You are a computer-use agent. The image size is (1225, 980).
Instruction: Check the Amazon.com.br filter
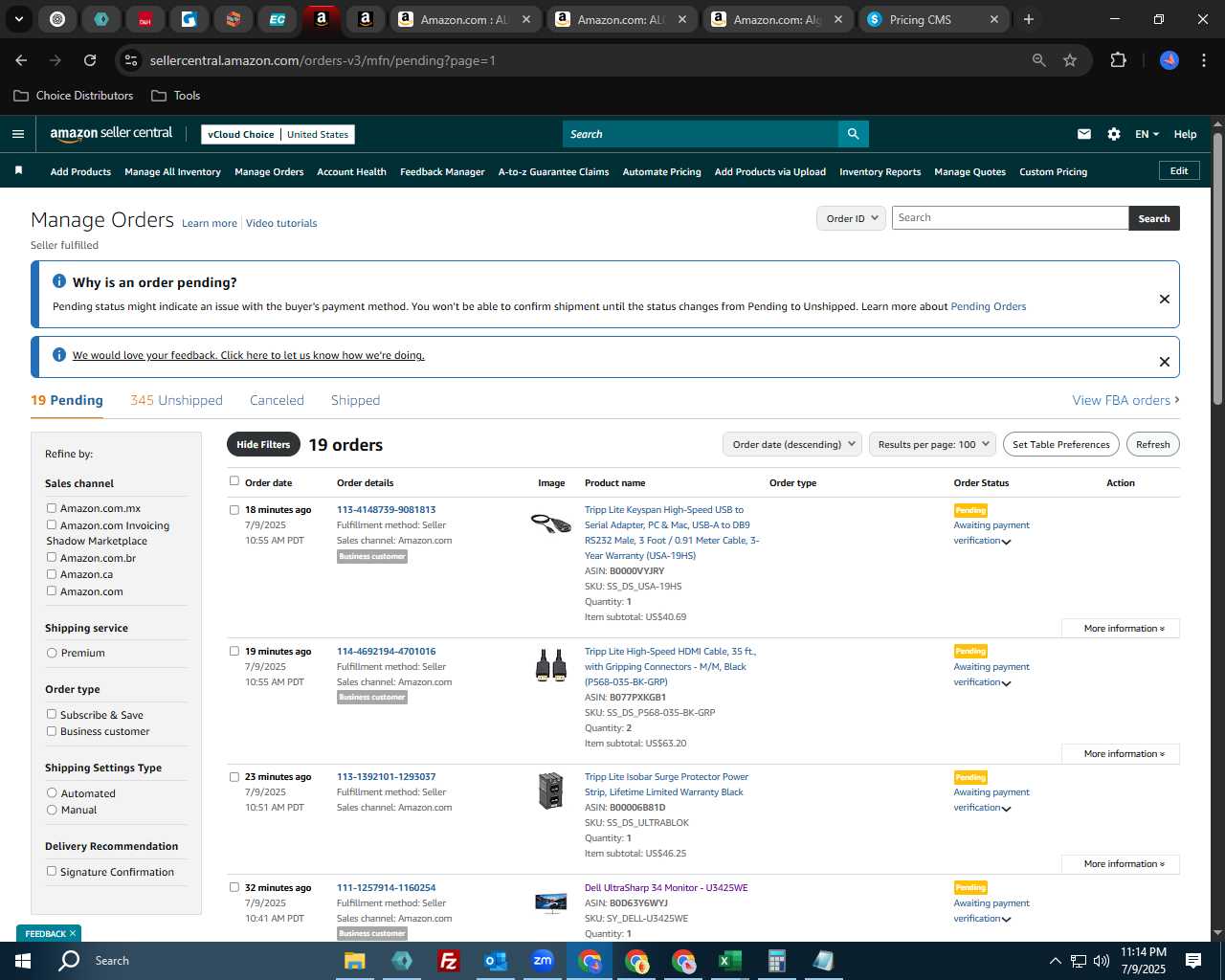point(52,557)
